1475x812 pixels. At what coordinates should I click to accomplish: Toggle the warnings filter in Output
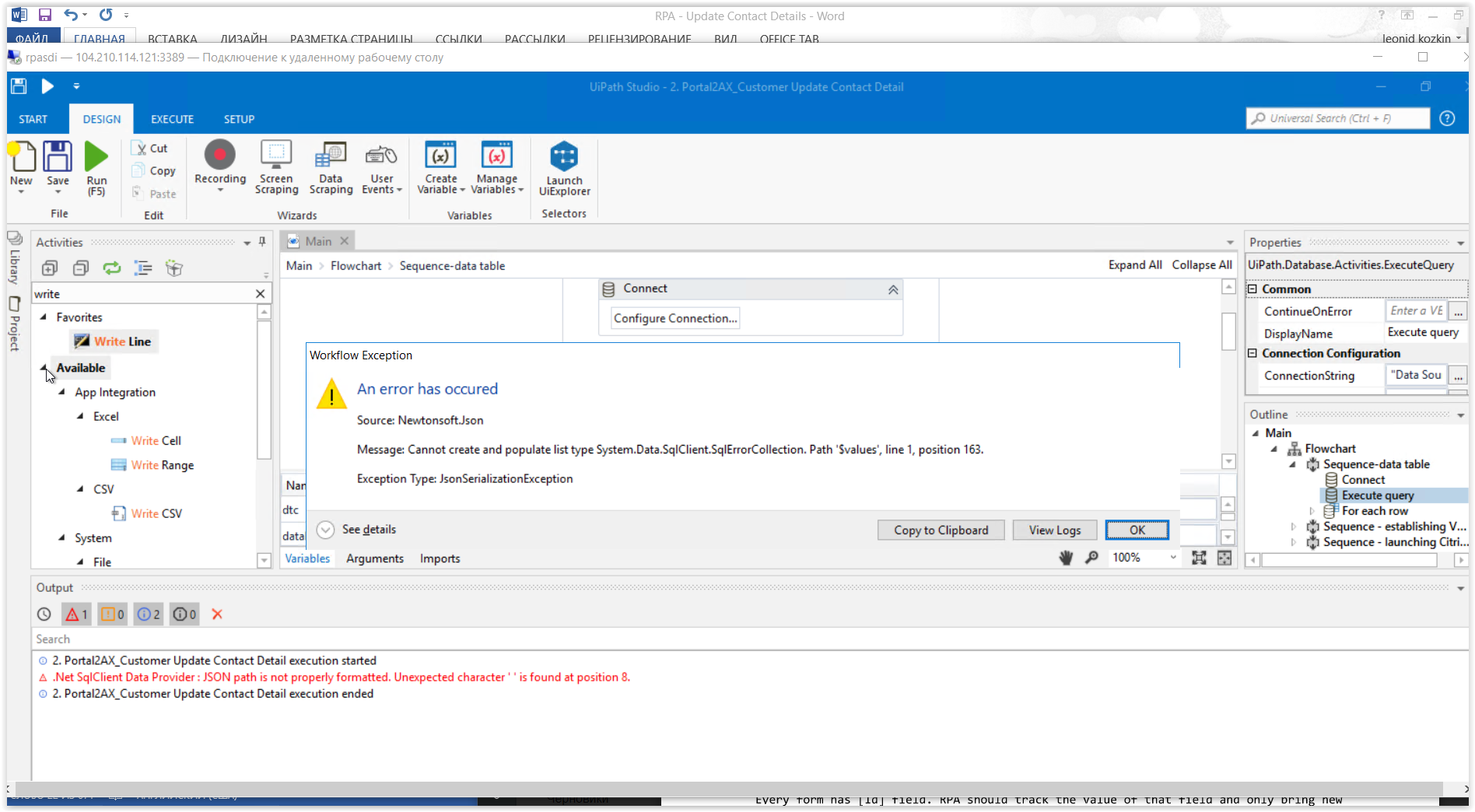[113, 614]
